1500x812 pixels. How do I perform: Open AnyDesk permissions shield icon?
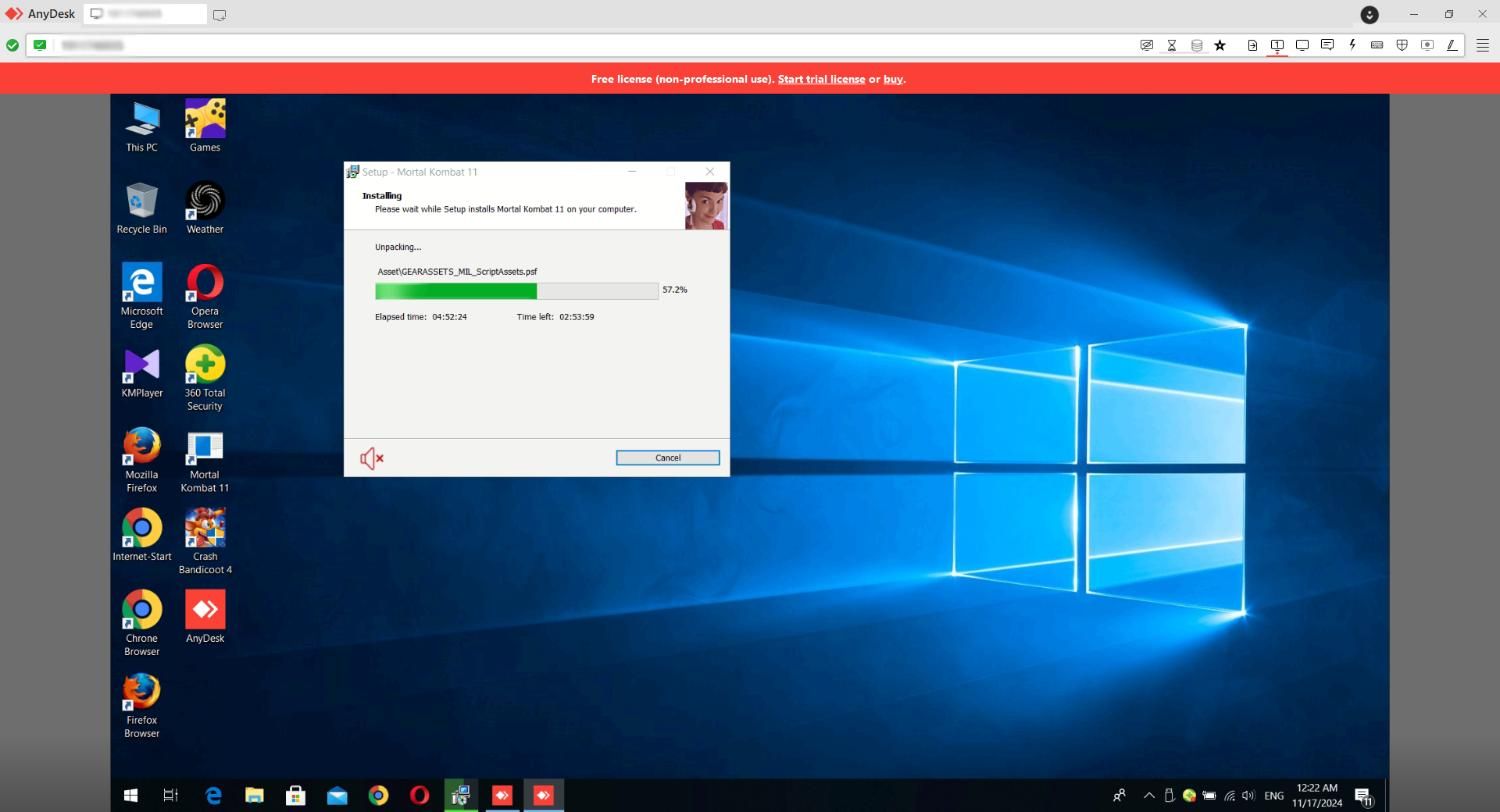[1402, 45]
